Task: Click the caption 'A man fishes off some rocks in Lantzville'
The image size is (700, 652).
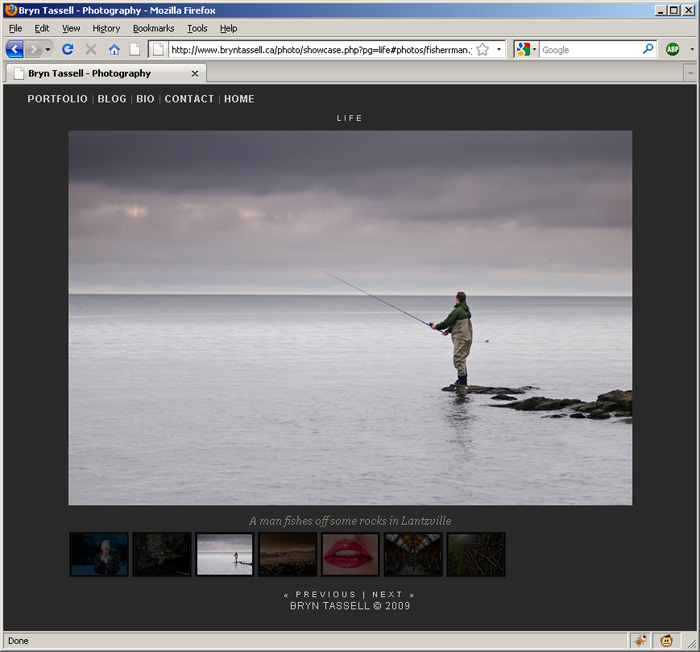Action: (x=350, y=521)
